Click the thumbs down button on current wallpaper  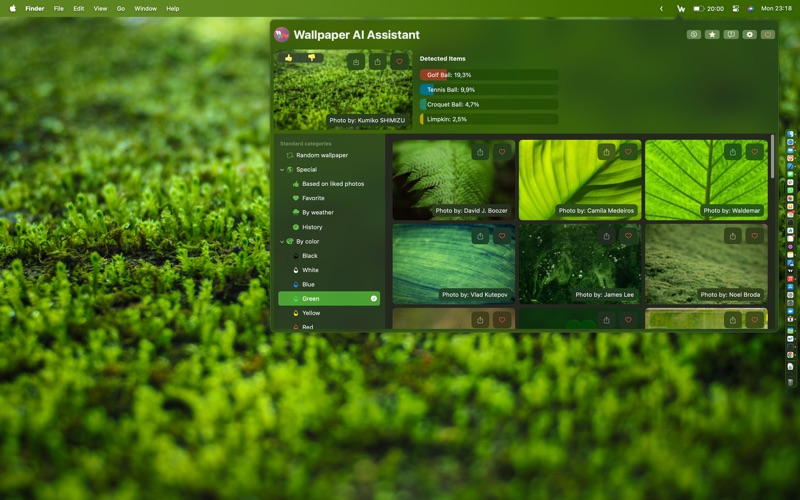pyautogui.click(x=311, y=58)
